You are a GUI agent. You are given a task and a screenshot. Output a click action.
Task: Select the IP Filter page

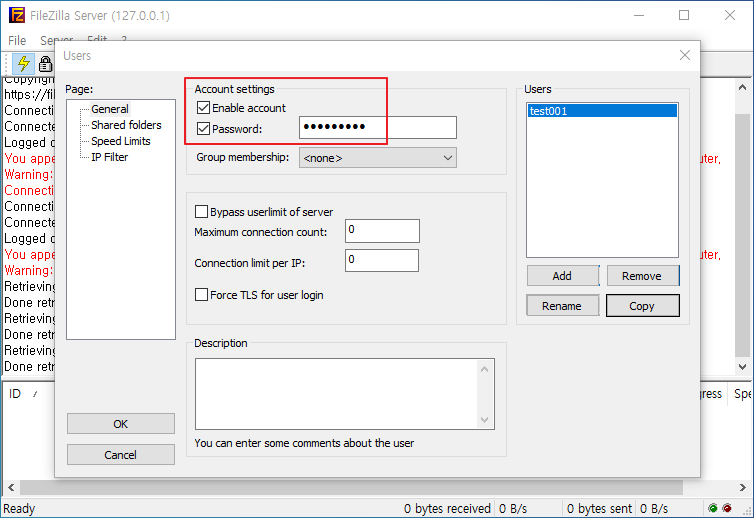coord(110,157)
